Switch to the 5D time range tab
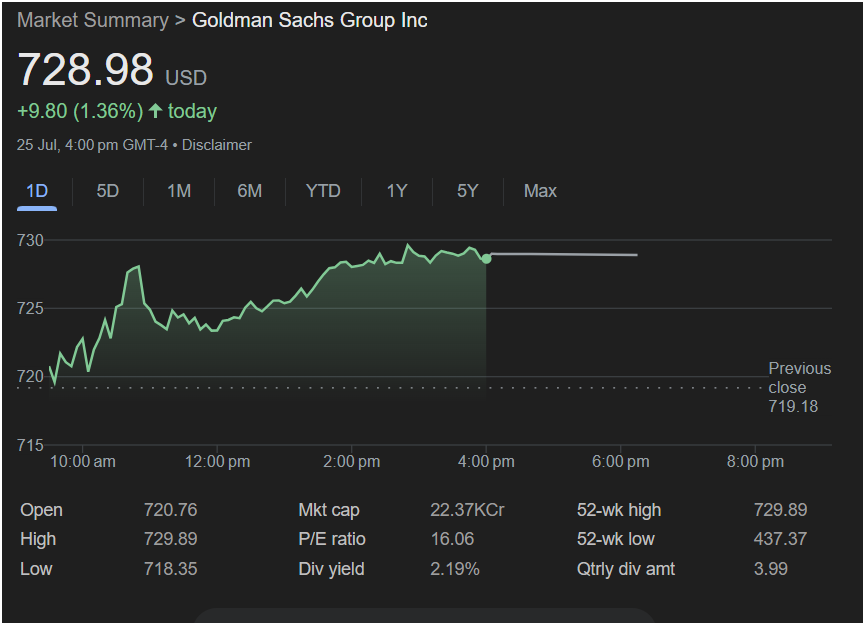This screenshot has width=865, height=625. [x=108, y=191]
